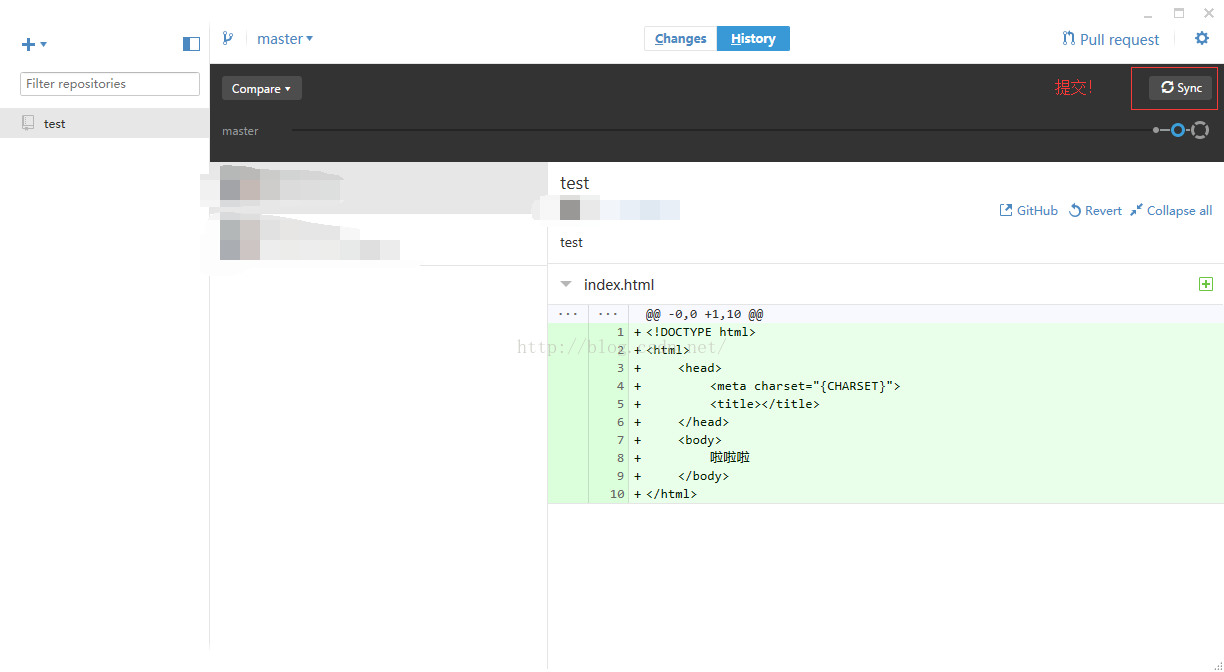The image size is (1224, 672).
Task: Select the blue commit marker on timeline
Action: pyautogui.click(x=1178, y=130)
